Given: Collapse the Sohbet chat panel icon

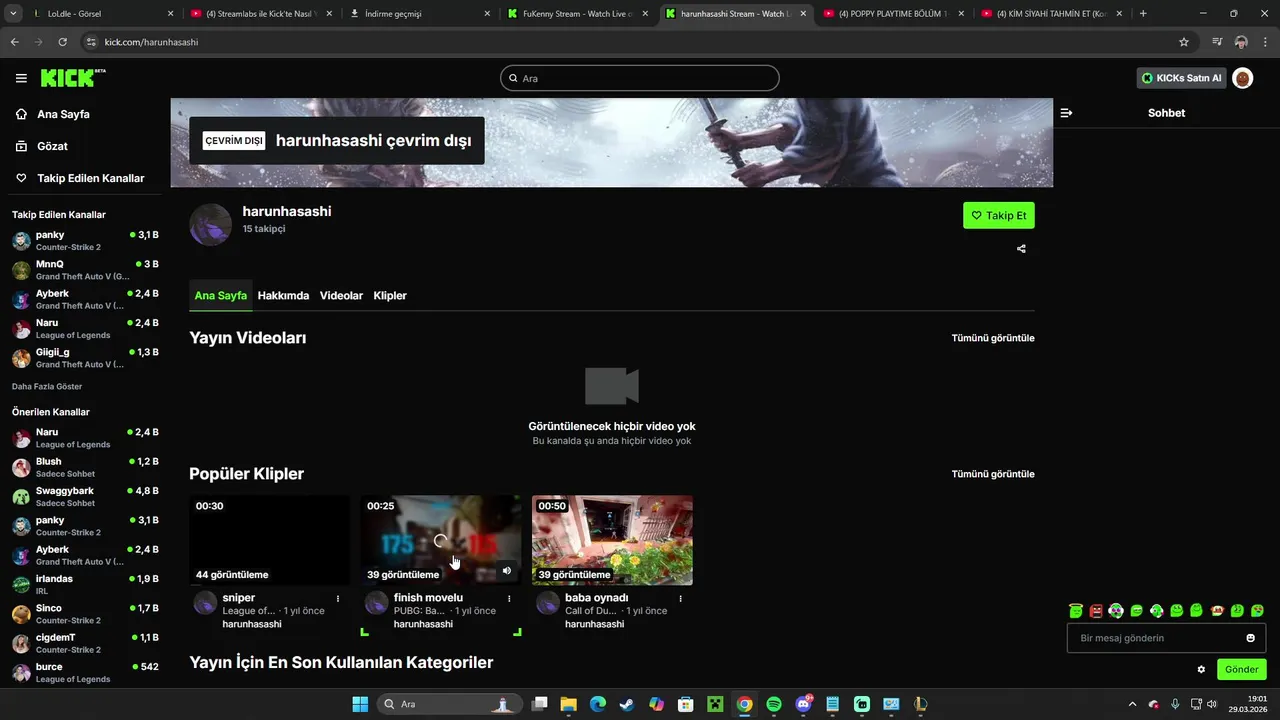Looking at the screenshot, I should click(1066, 113).
